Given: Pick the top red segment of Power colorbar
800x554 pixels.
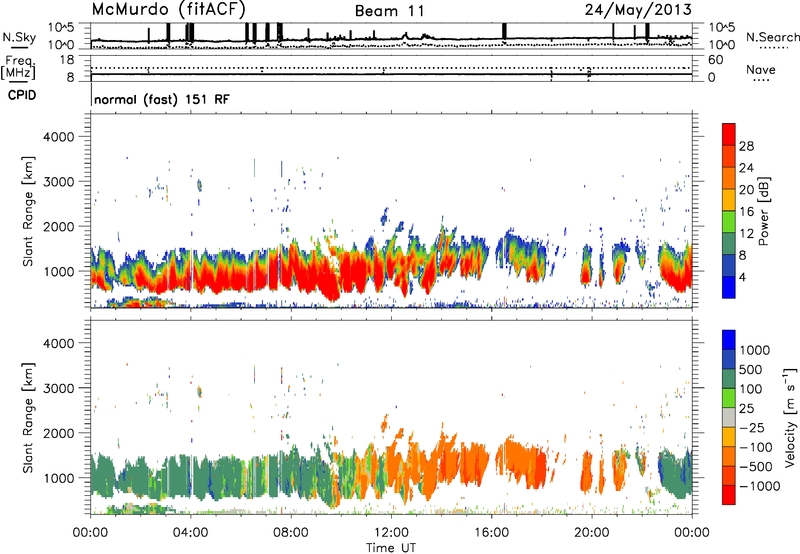Looking at the screenshot, I should [x=729, y=134].
